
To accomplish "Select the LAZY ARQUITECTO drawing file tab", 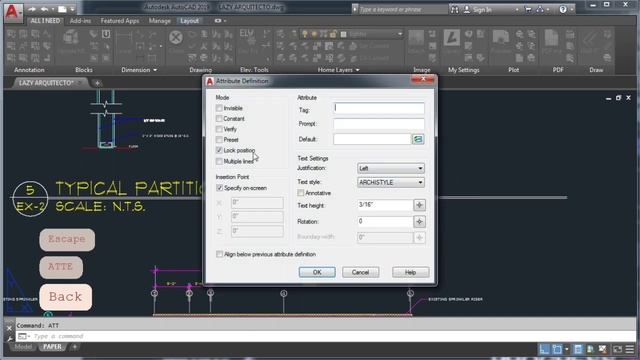I will (48, 83).
